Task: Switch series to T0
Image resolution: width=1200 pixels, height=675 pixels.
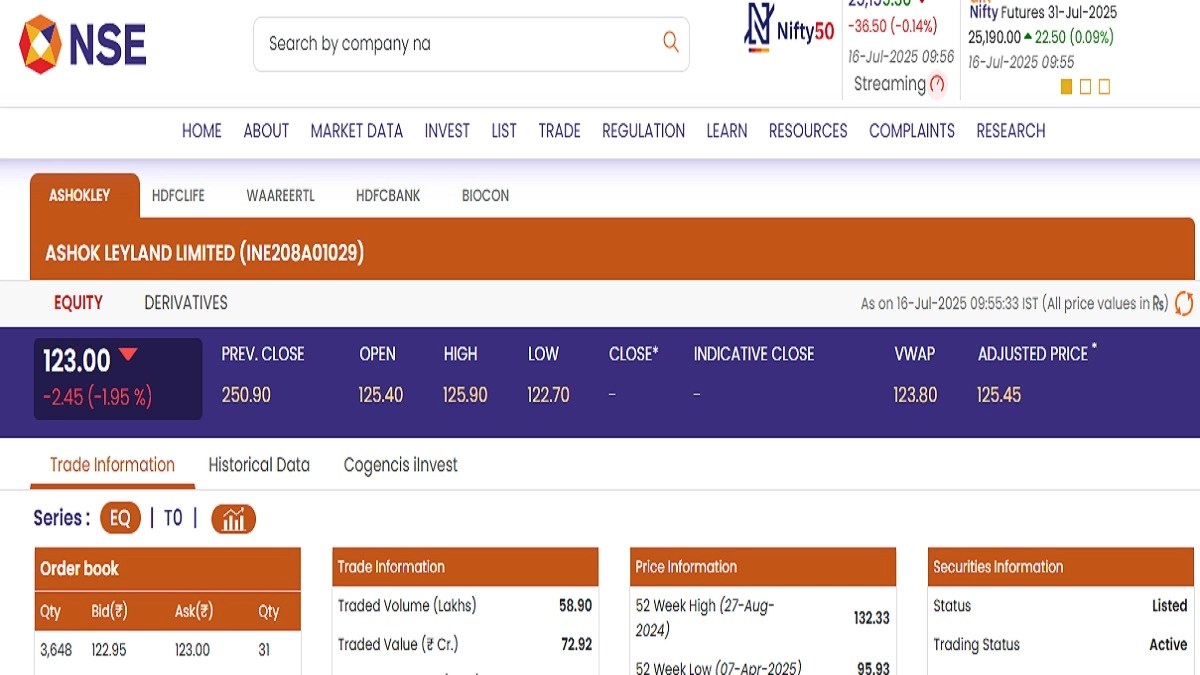Action: point(173,518)
